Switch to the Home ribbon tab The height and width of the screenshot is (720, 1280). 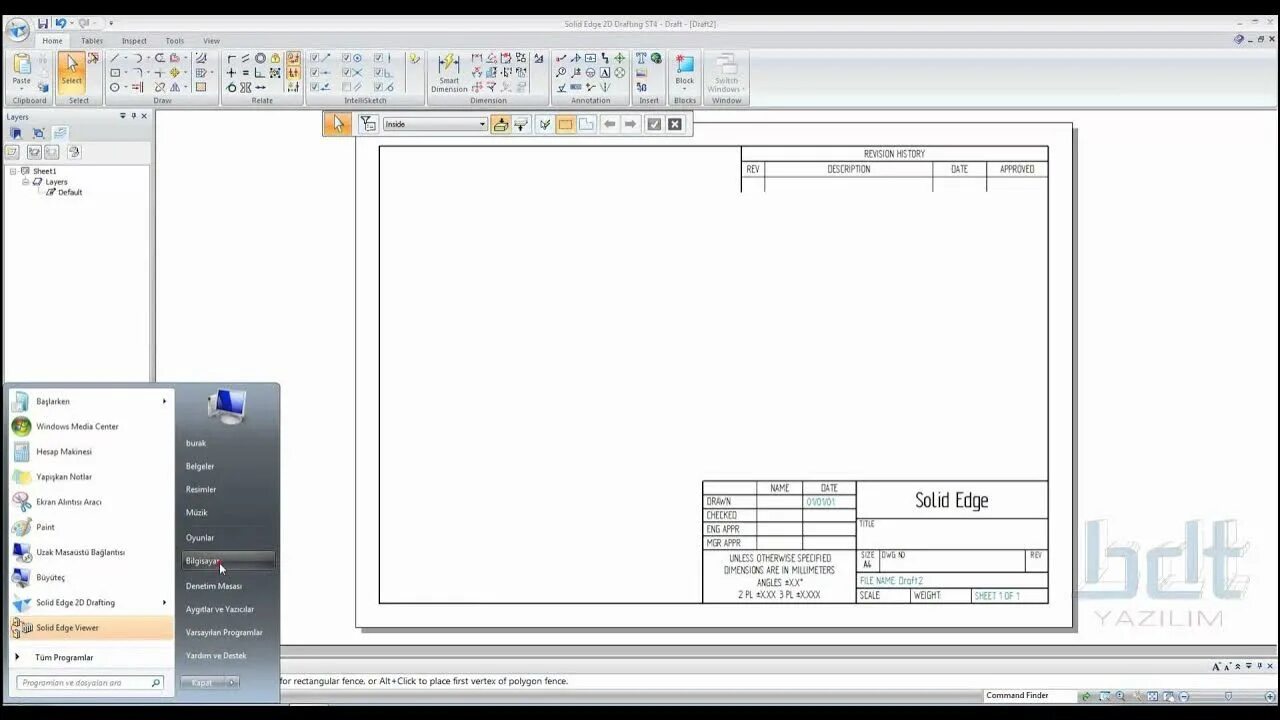coord(52,41)
